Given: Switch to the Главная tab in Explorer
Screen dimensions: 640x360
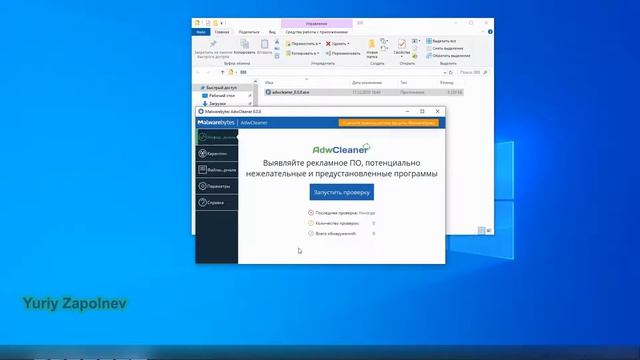Looking at the screenshot, I should pos(222,32).
